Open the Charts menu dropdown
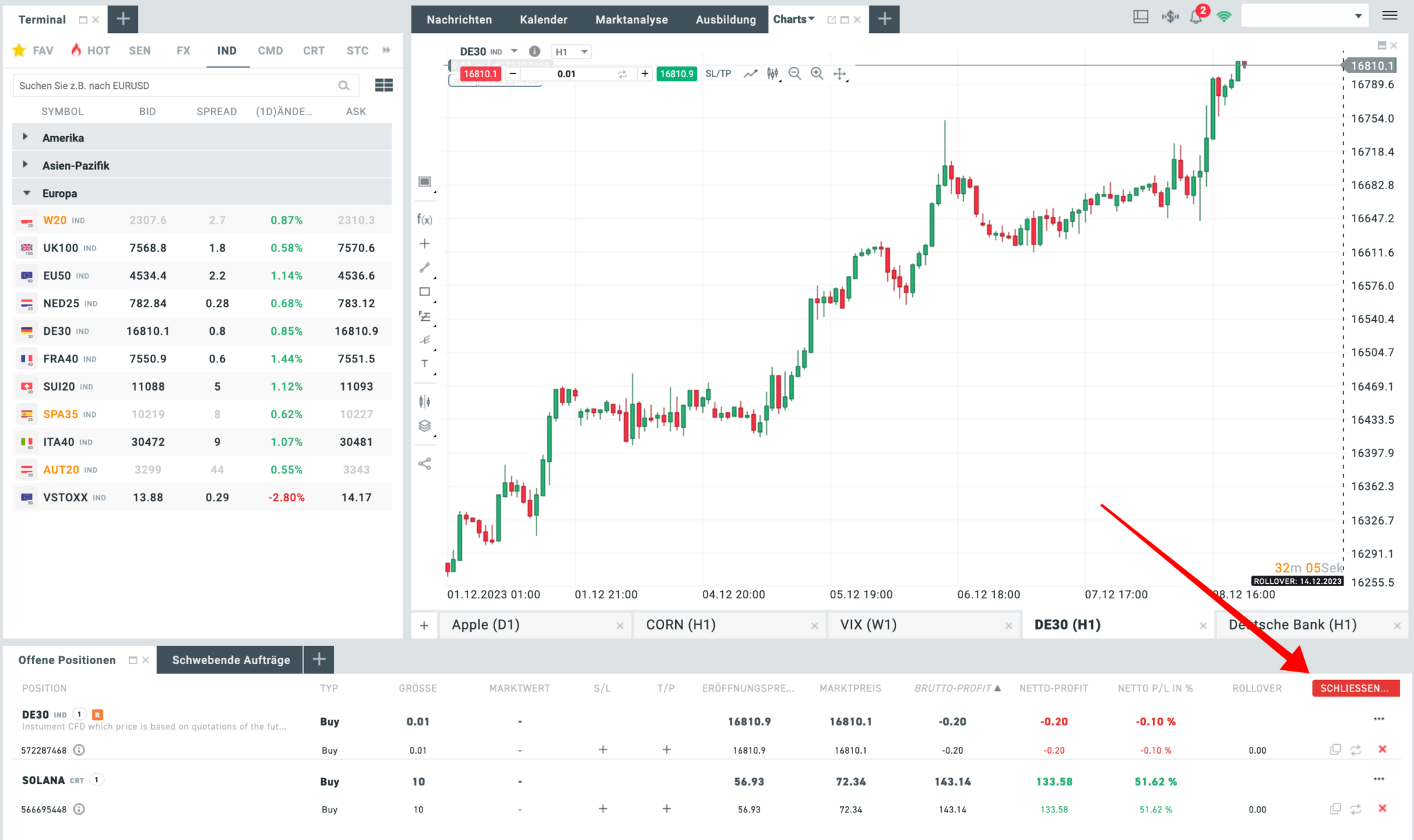Image resolution: width=1414 pixels, height=840 pixels. coord(794,19)
